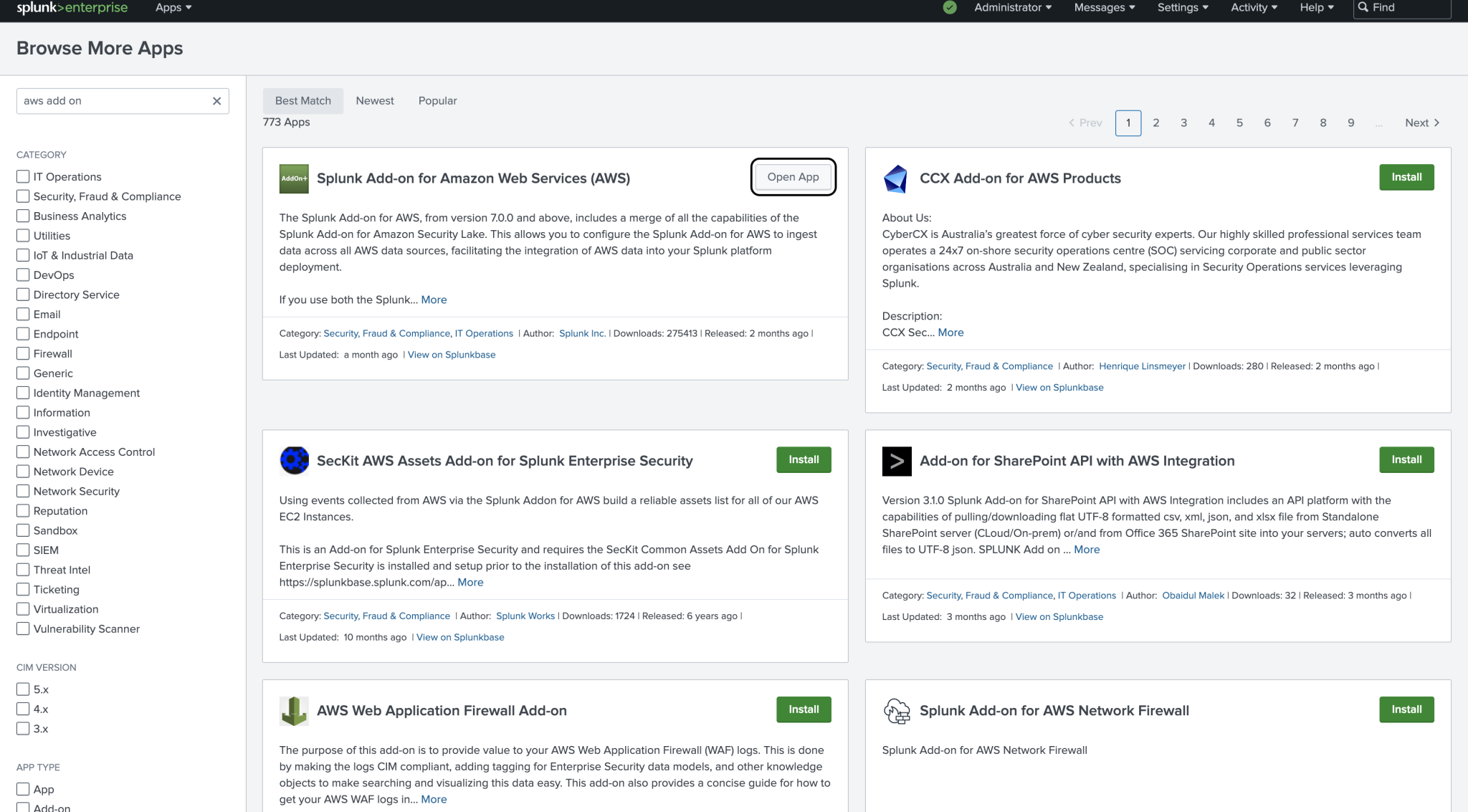Click the AWS Web Application Firewall icon
Screen dimensions: 1468x812
coord(294,711)
